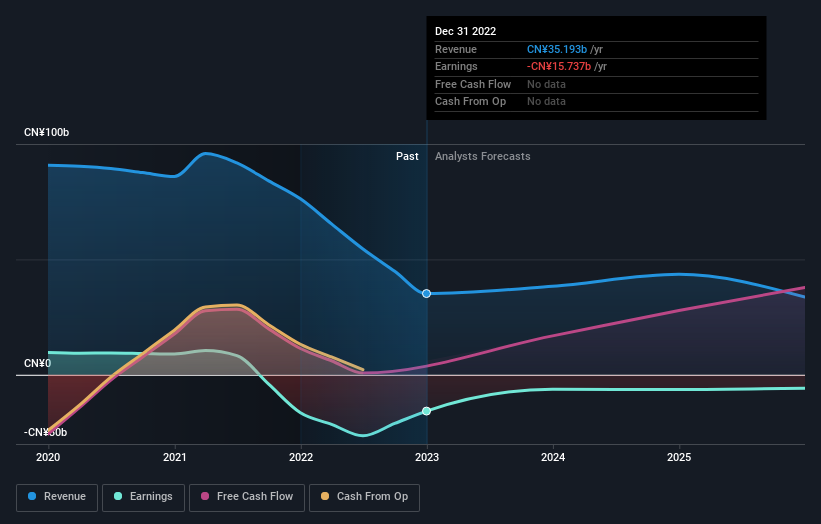The width and height of the screenshot is (821, 524).
Task: Click the Earnings data point at 2023
Action: click(x=427, y=411)
